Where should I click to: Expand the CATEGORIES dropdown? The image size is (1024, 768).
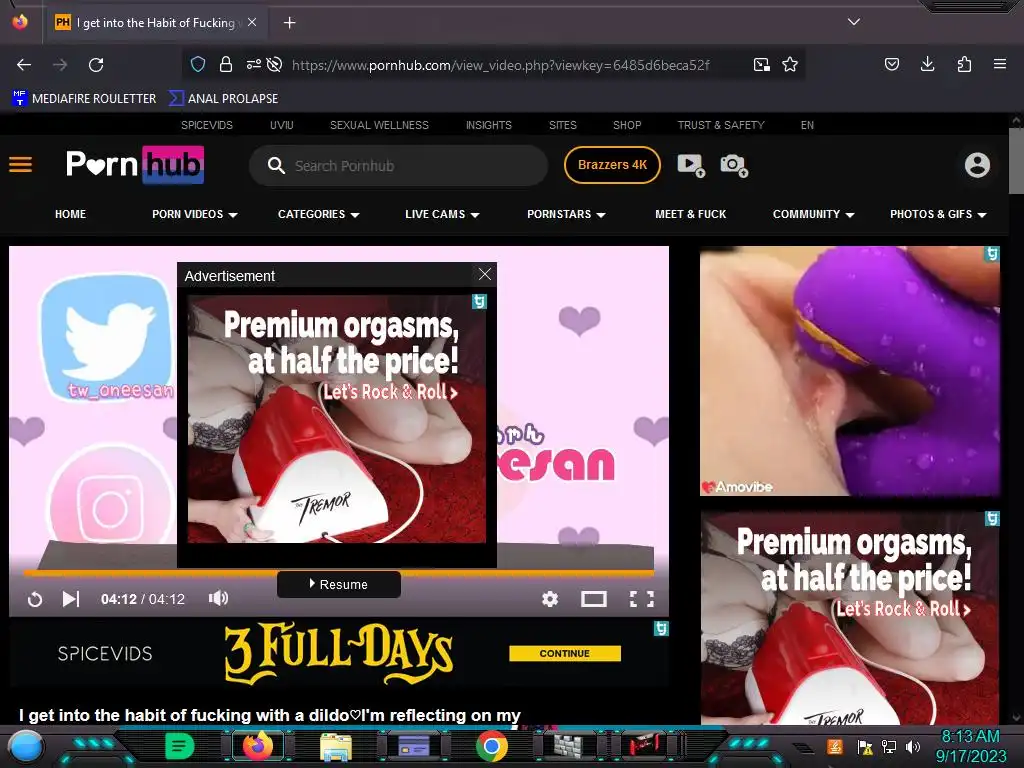(x=319, y=214)
